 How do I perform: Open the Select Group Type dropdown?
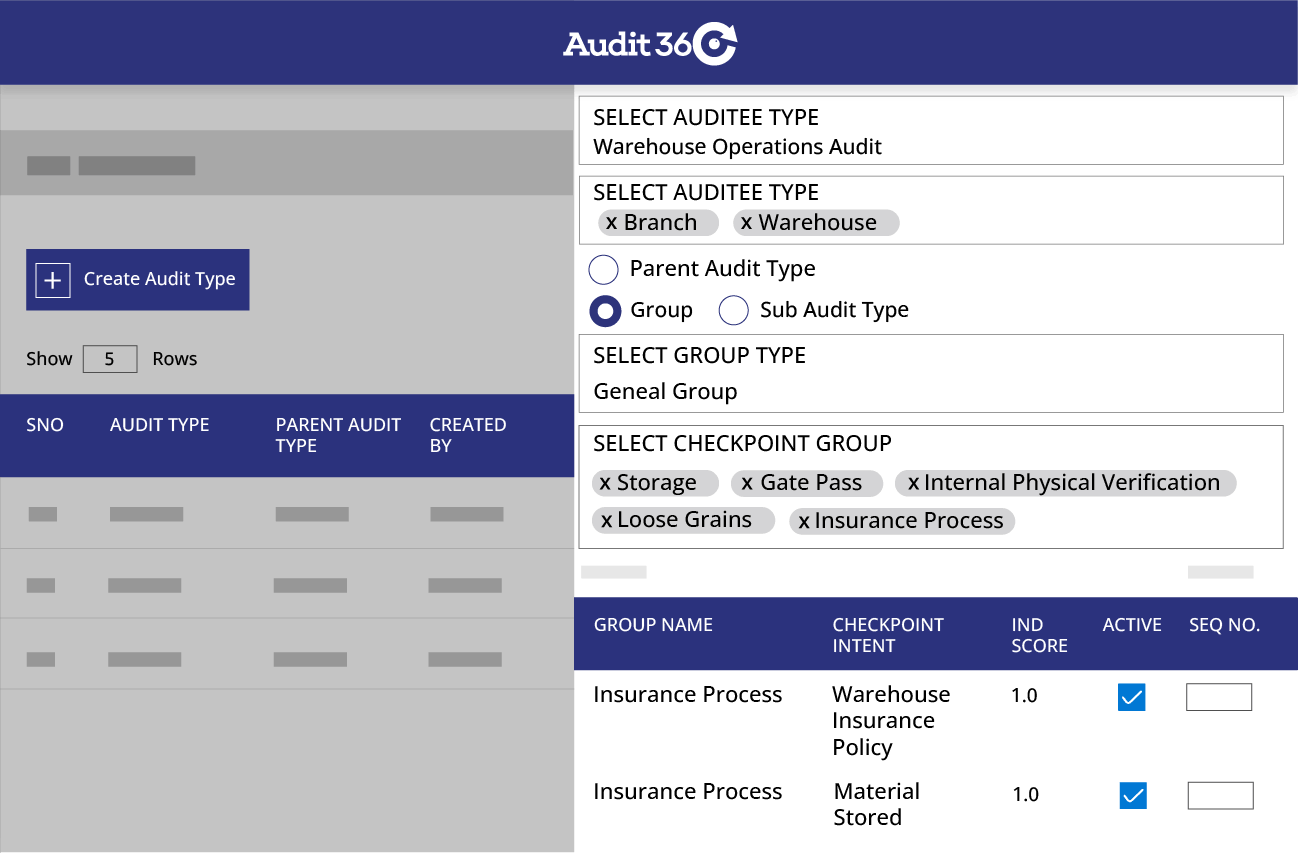pos(930,373)
